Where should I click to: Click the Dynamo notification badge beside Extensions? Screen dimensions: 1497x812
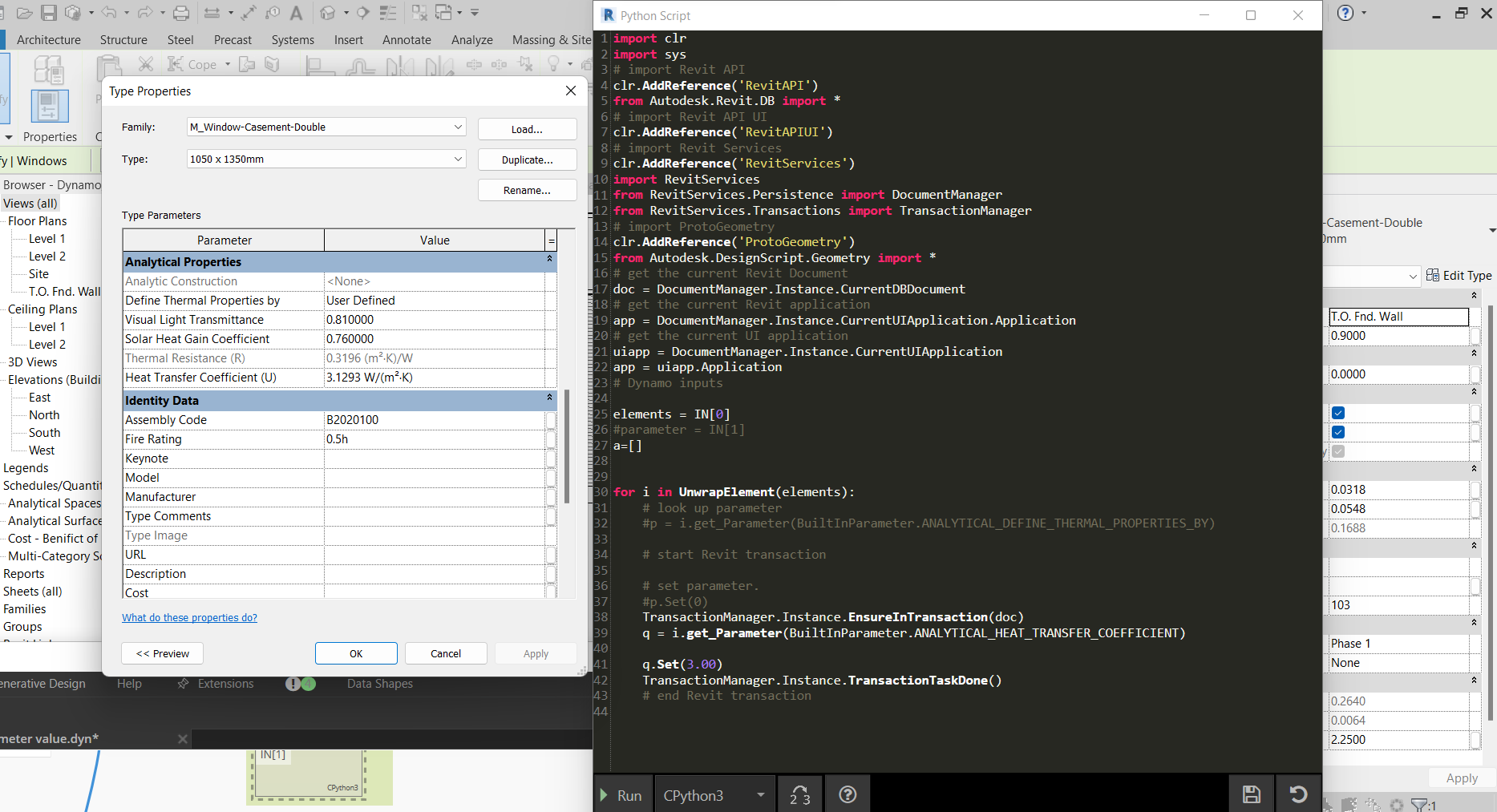click(301, 684)
